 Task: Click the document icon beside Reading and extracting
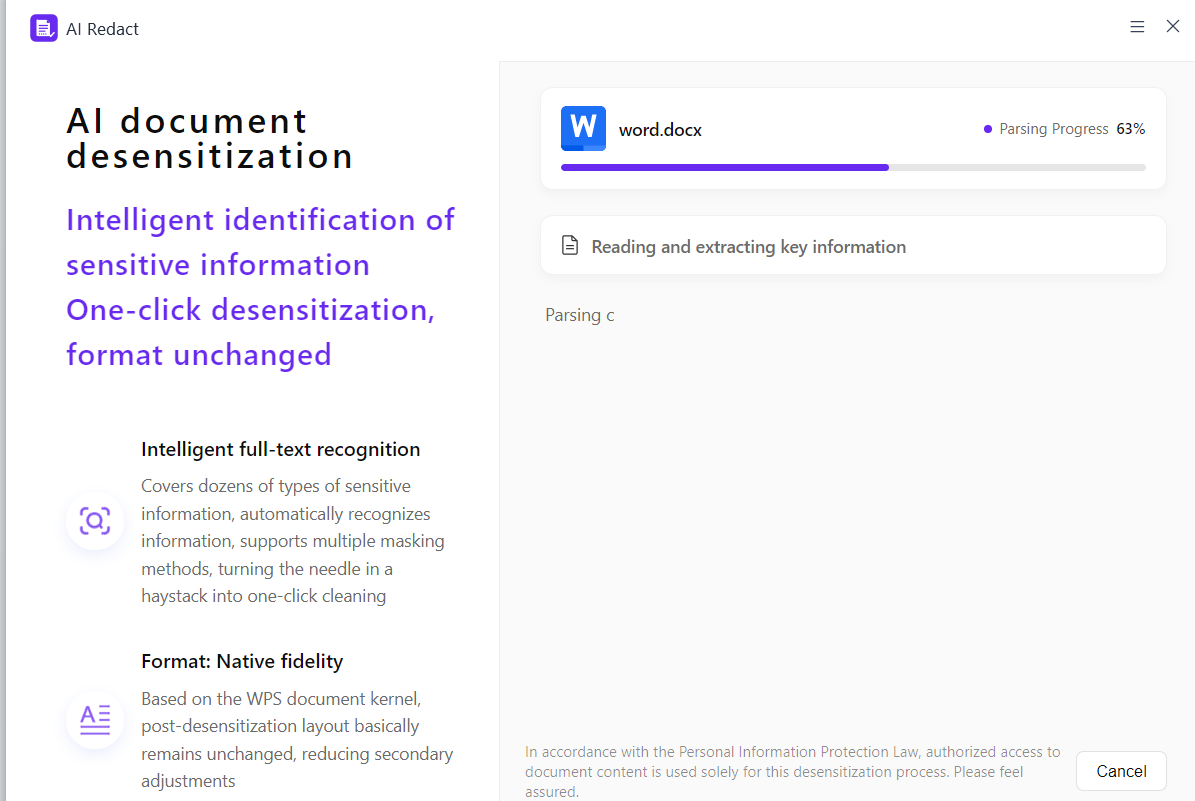(x=570, y=245)
